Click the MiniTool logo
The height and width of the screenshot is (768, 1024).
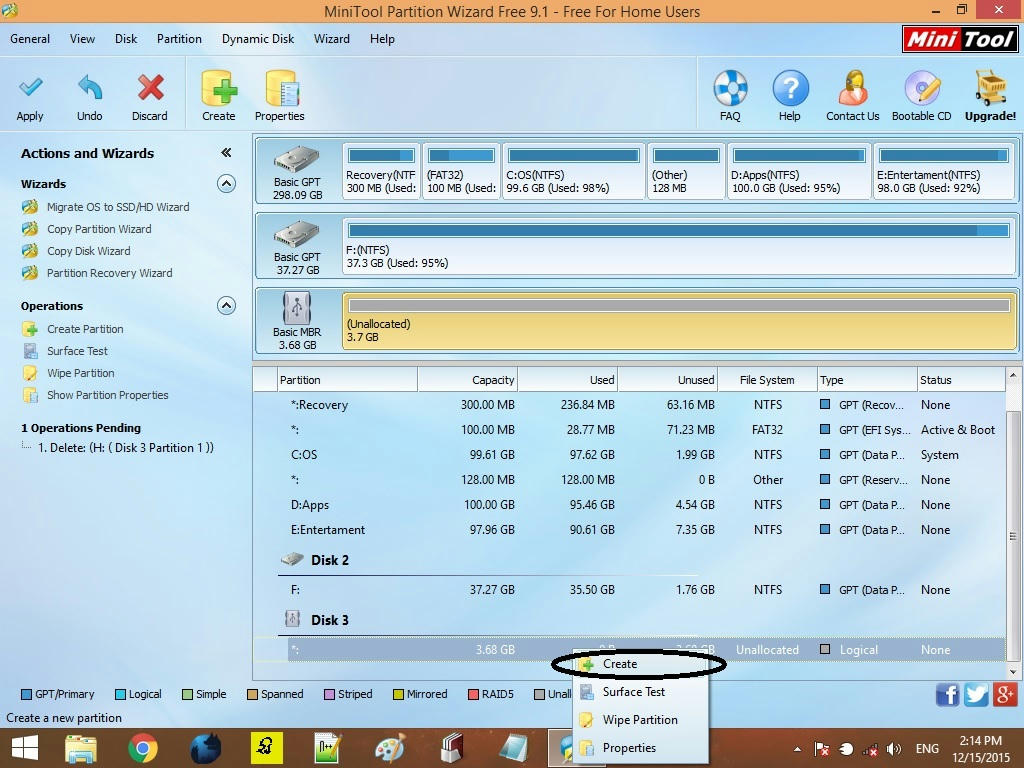click(x=960, y=39)
